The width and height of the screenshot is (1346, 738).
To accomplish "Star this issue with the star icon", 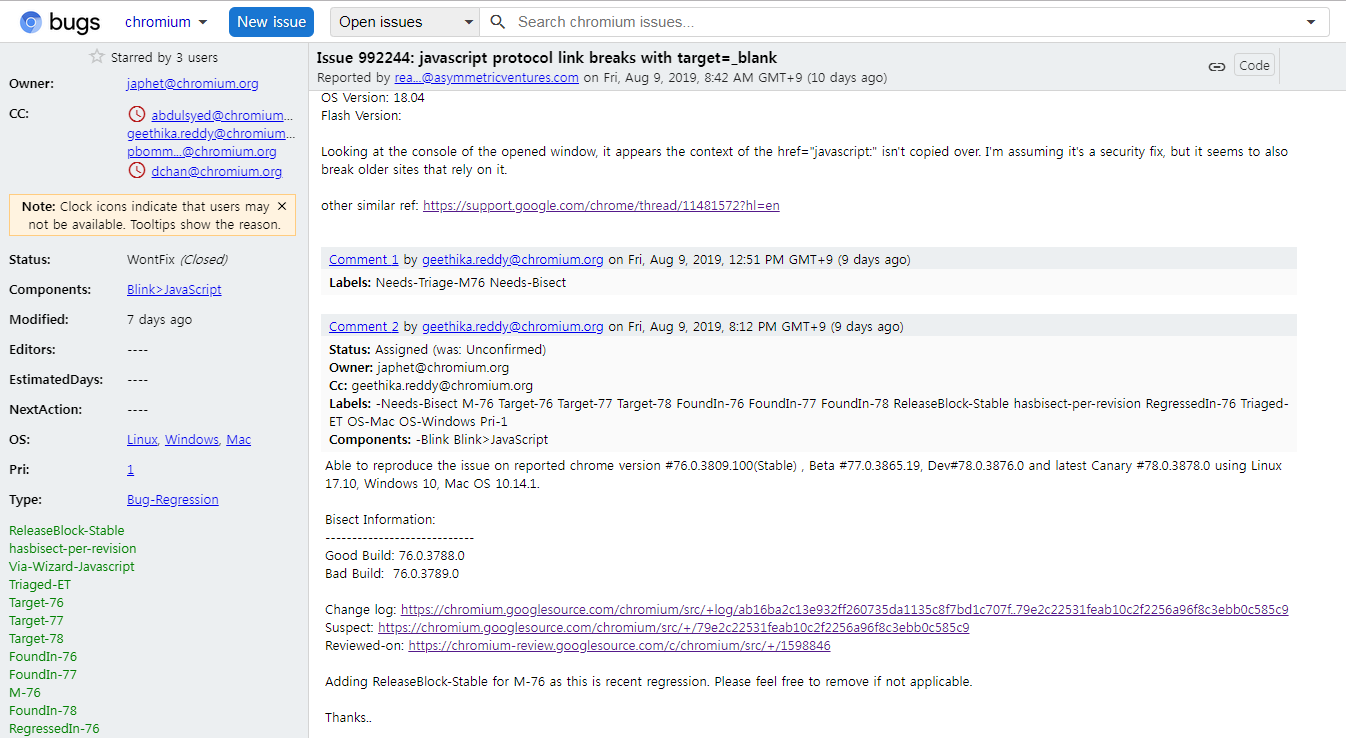I will (97, 57).
